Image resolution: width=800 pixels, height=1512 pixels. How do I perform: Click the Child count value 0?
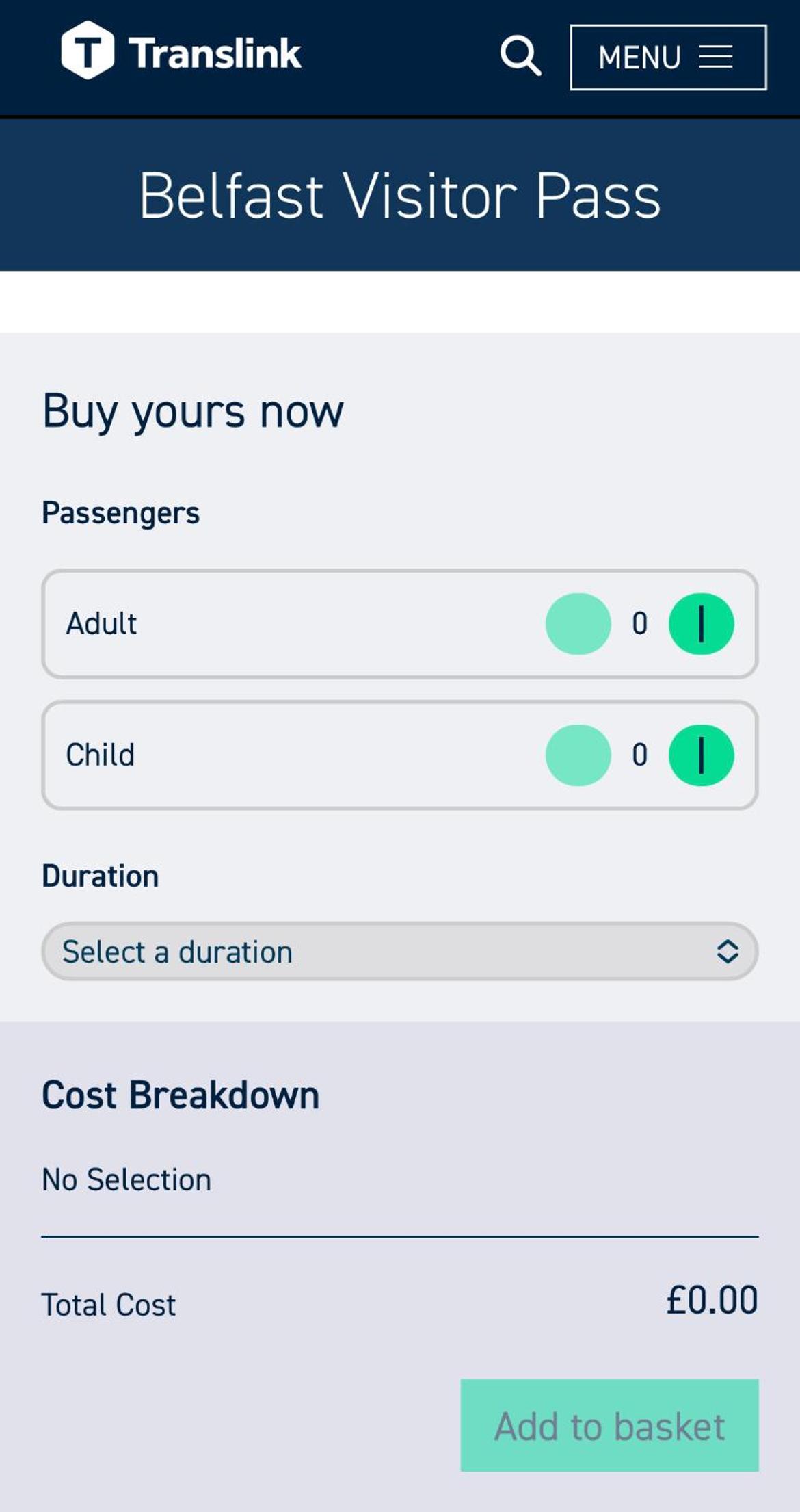[x=639, y=755]
